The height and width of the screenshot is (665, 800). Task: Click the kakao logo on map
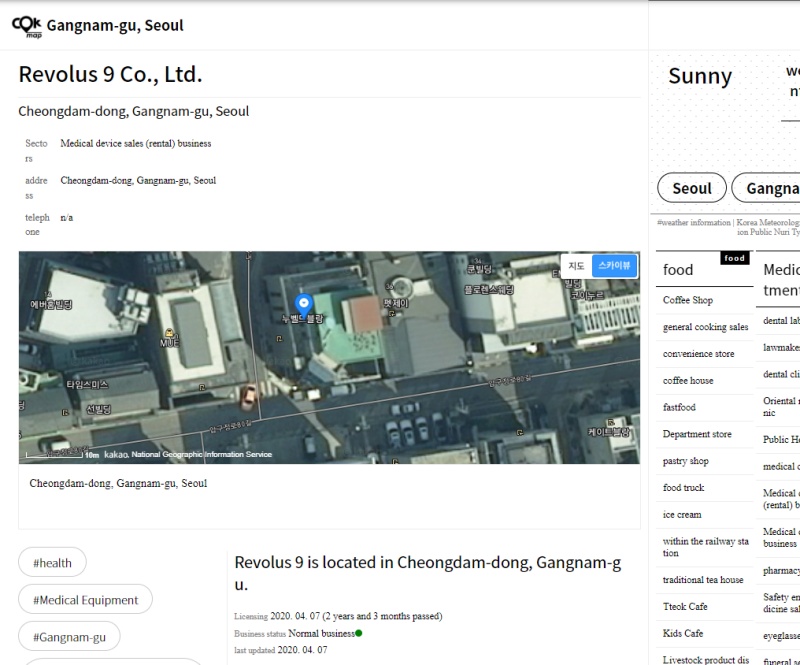[116, 454]
